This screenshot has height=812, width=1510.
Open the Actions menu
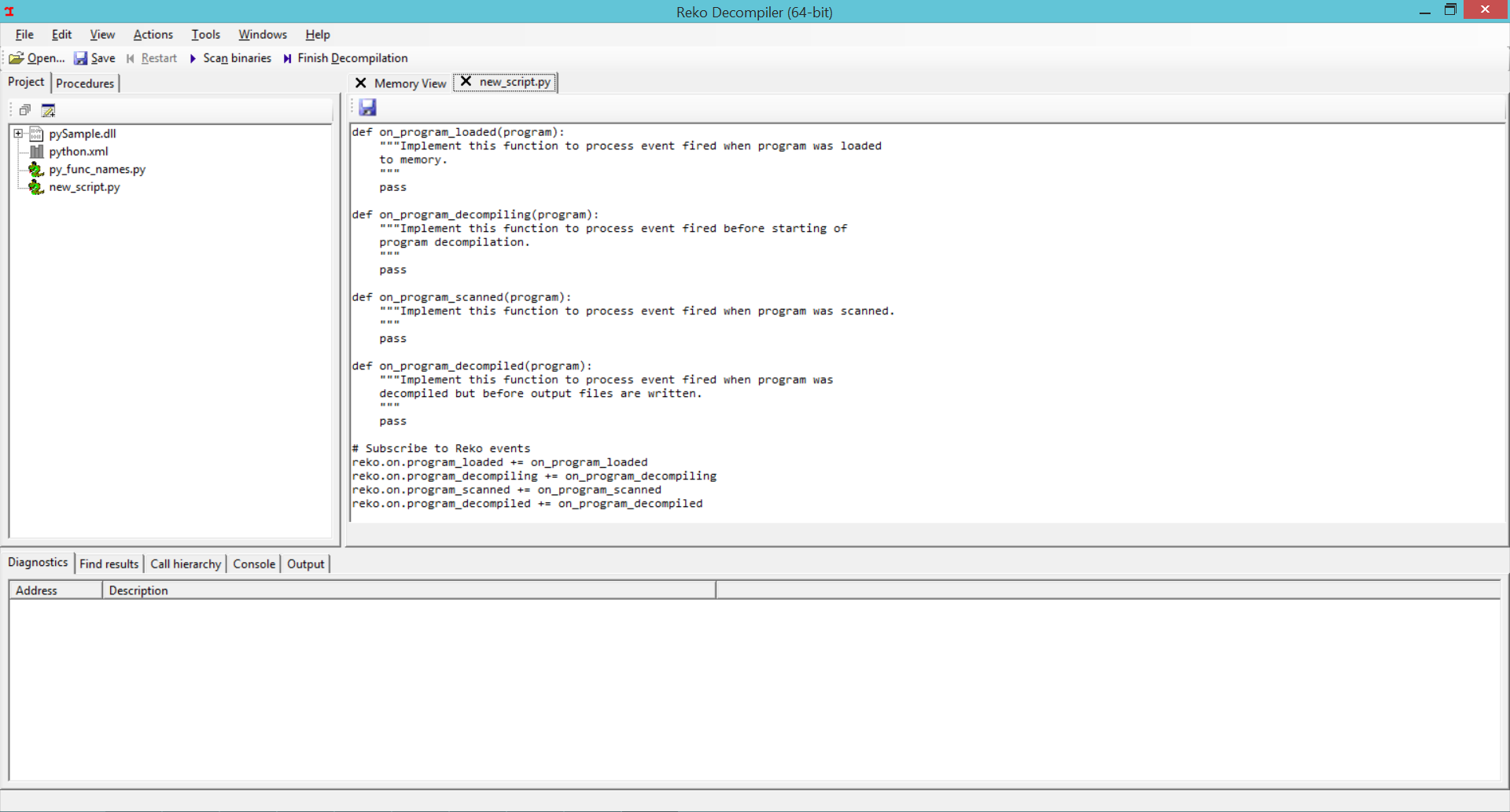[x=153, y=35]
